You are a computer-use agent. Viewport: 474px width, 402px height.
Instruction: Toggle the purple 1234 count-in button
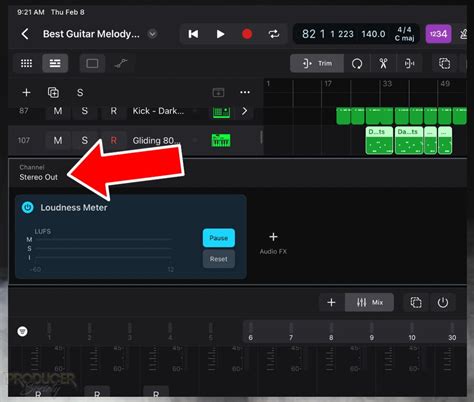pos(438,34)
